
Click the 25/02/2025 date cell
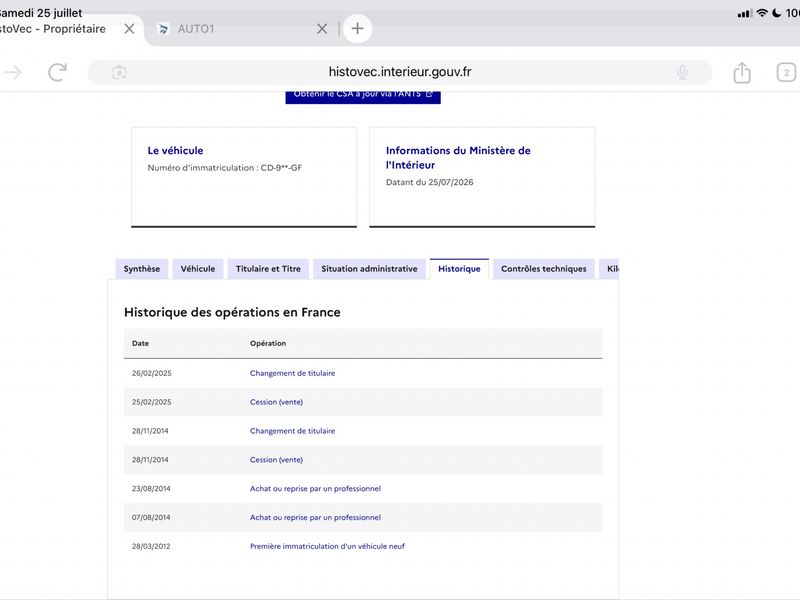point(152,402)
